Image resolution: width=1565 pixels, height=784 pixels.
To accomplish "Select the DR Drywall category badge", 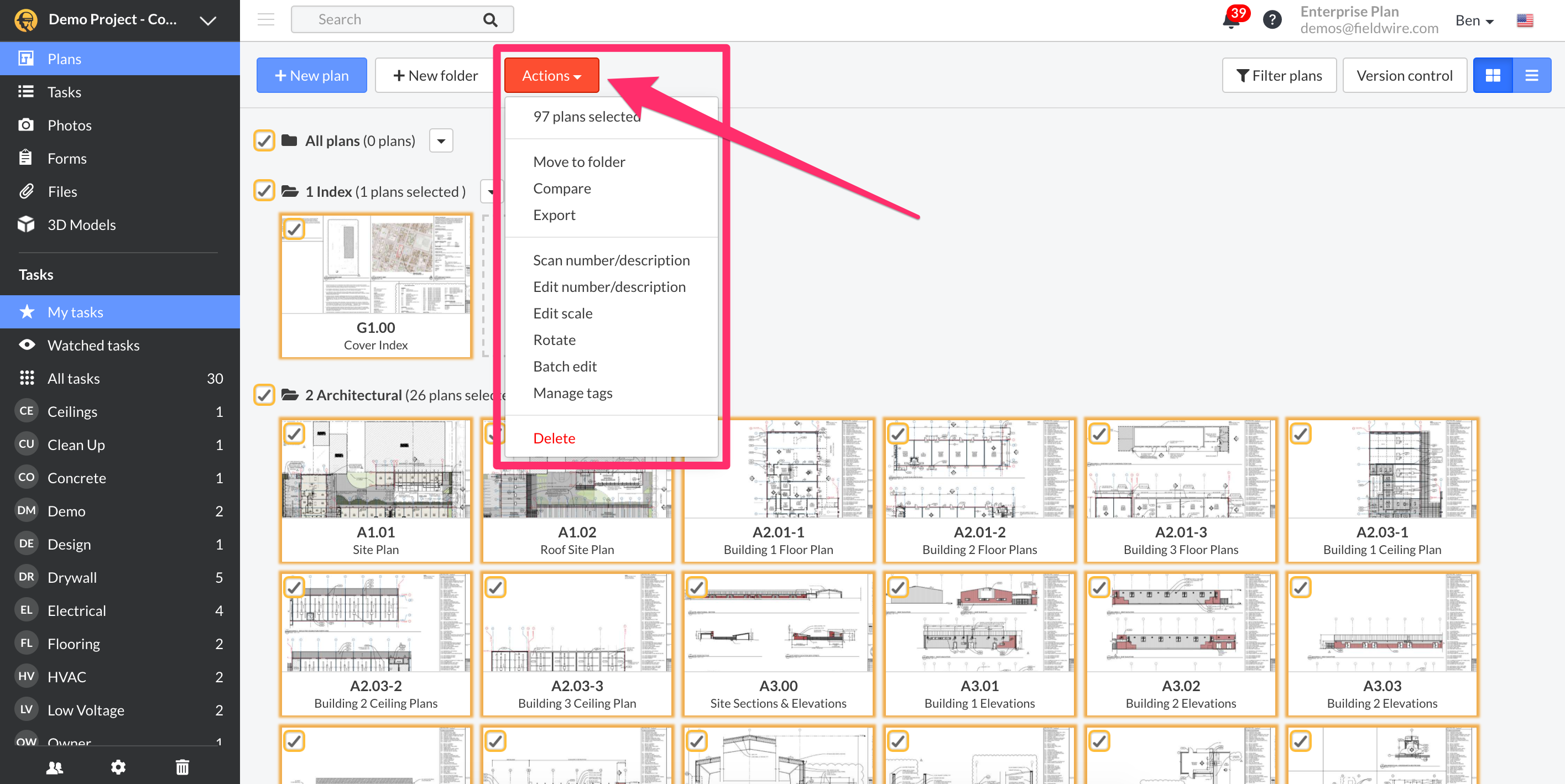I will click(x=26, y=577).
